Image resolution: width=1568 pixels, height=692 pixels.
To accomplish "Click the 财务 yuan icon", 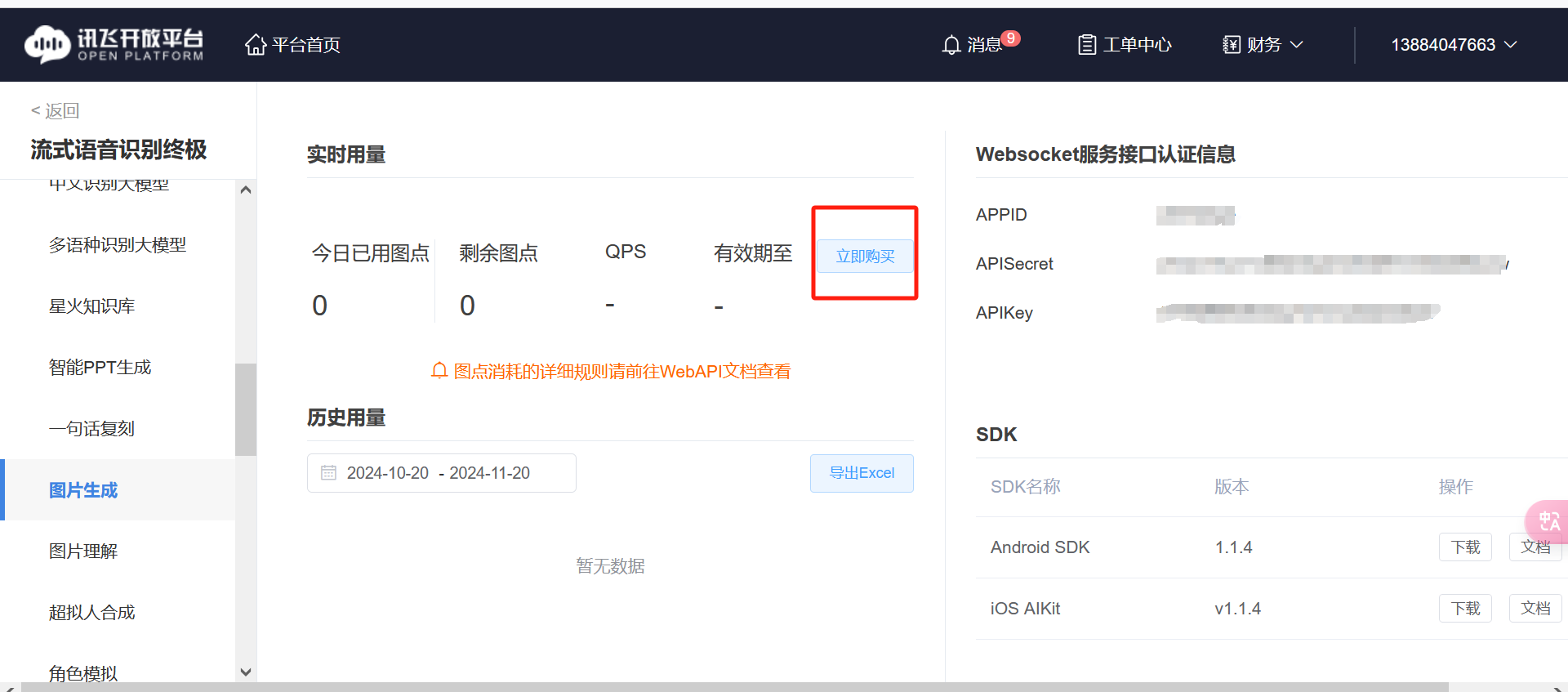I will [1232, 45].
